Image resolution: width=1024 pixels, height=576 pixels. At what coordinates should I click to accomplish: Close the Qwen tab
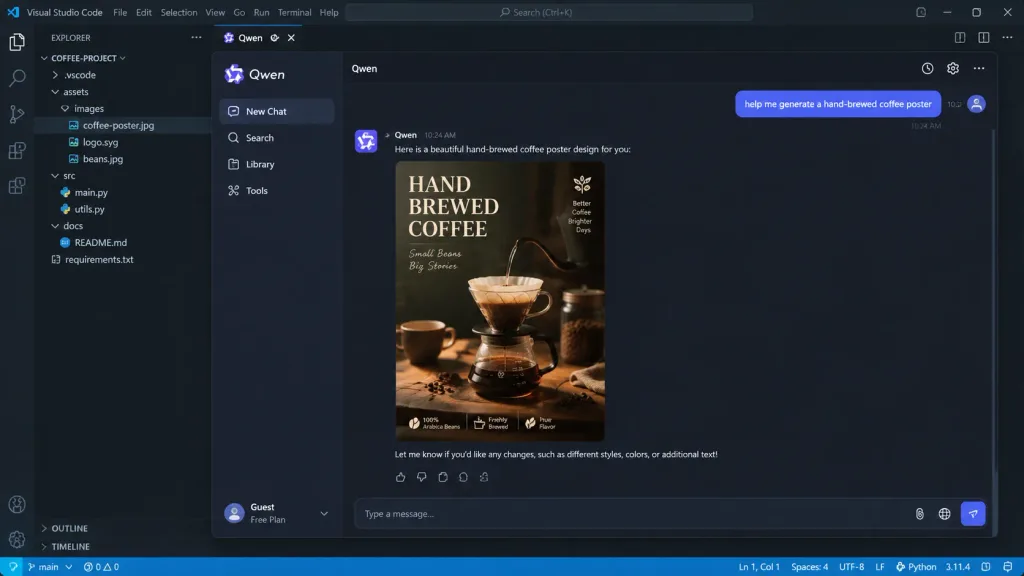click(x=291, y=38)
